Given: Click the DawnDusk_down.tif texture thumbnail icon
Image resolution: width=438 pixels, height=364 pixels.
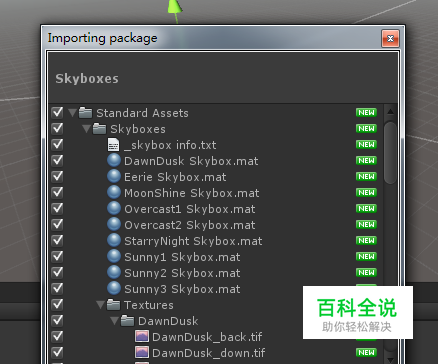Looking at the screenshot, I should [142, 352].
